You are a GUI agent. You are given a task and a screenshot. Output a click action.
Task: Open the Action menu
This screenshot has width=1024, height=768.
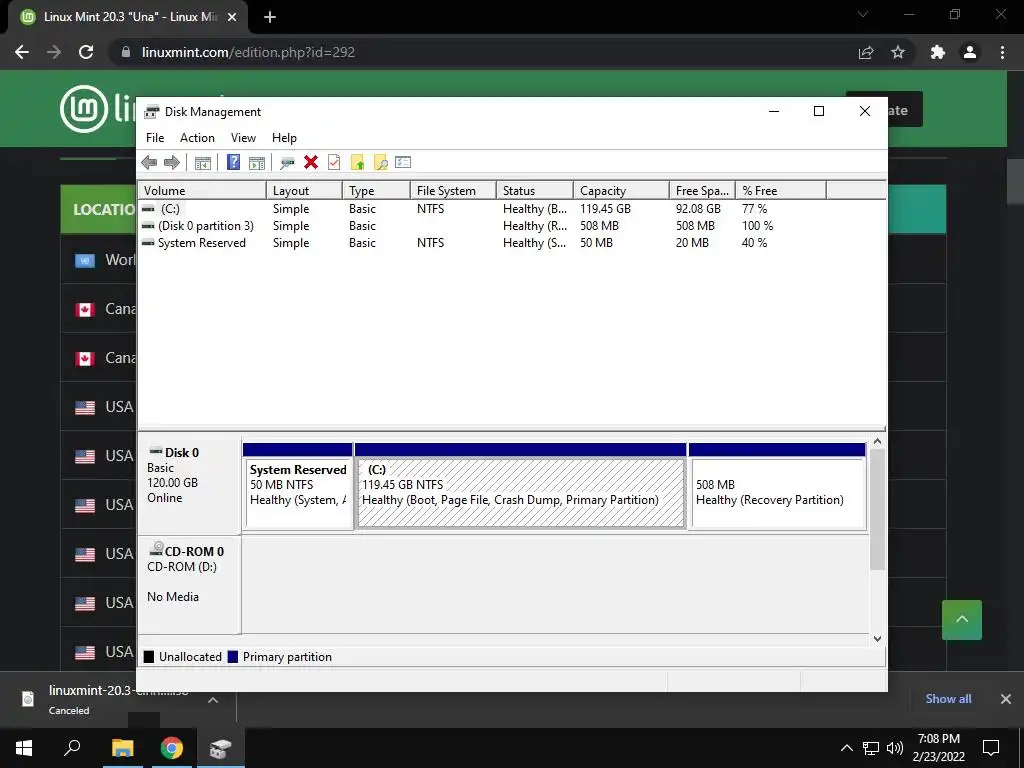click(197, 138)
